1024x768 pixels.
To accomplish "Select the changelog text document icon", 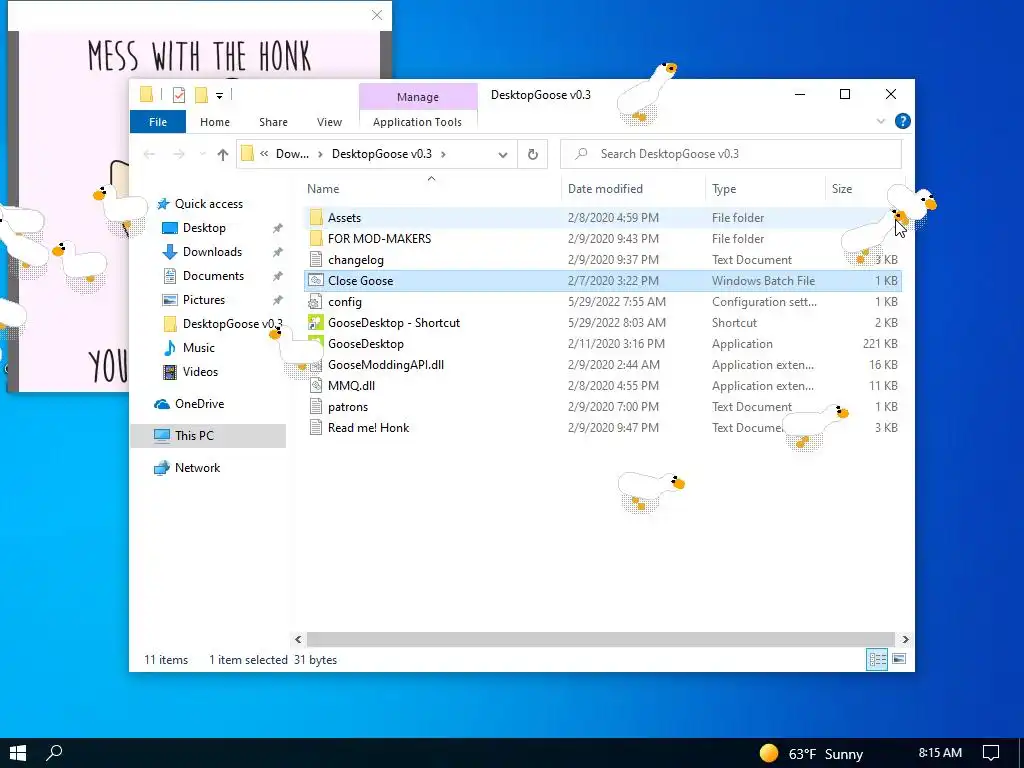I will pyautogui.click(x=316, y=259).
